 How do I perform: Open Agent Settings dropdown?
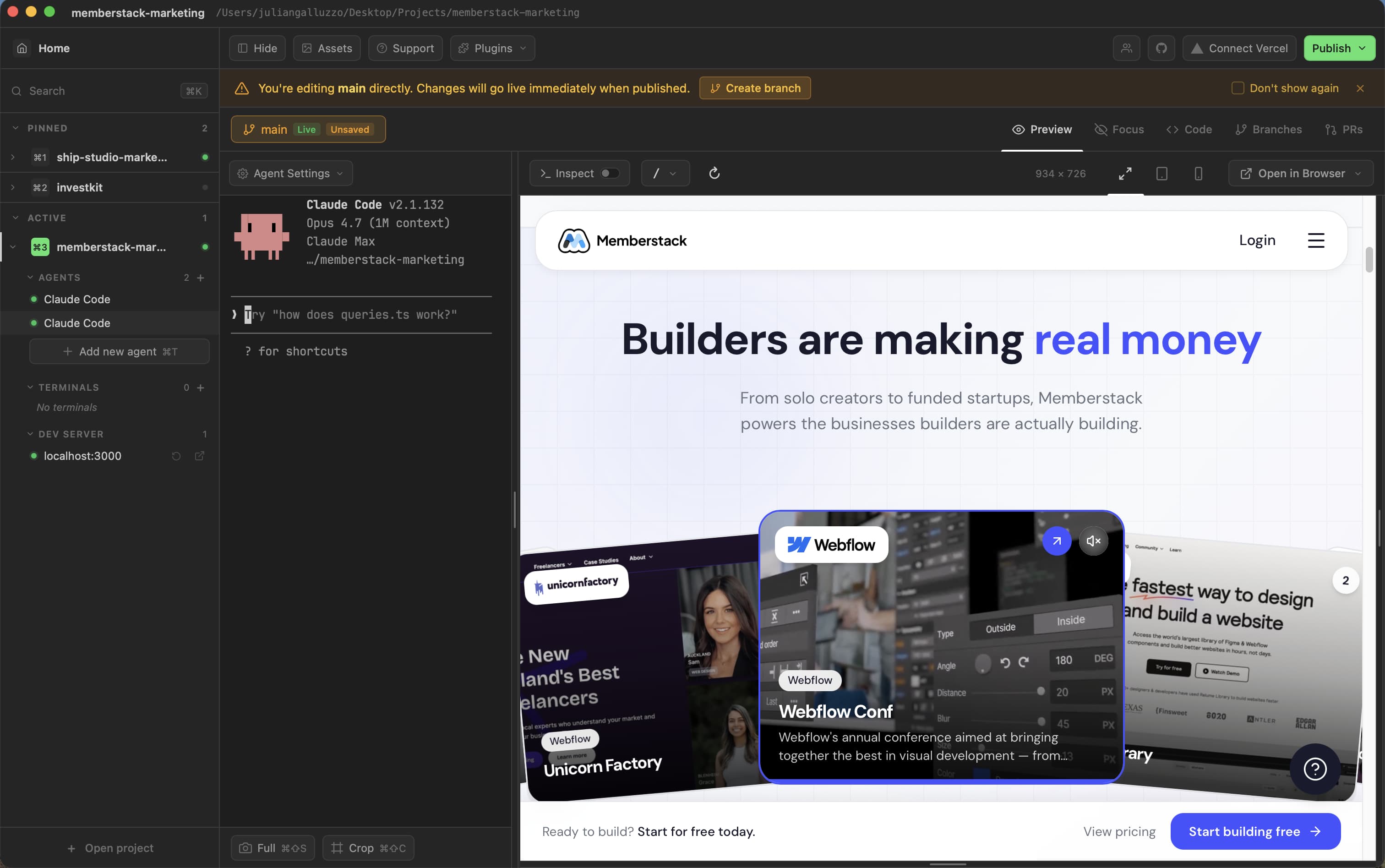pyautogui.click(x=291, y=173)
